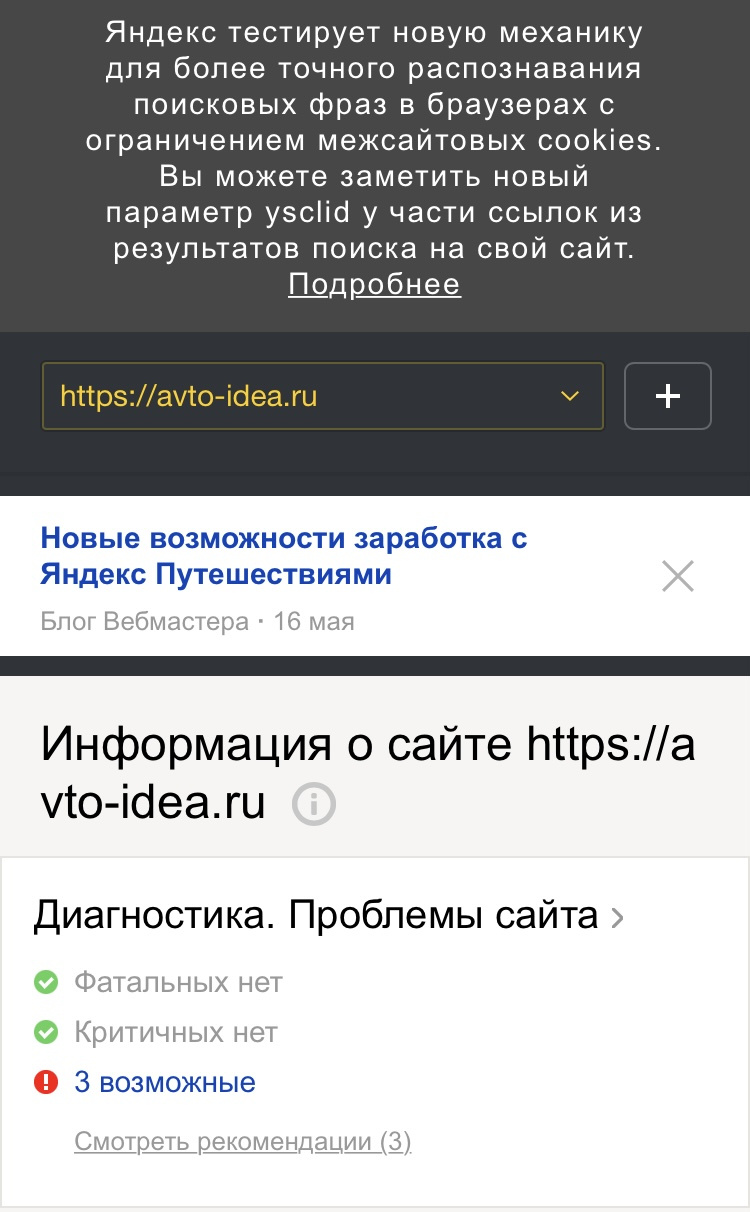This screenshot has width=750, height=1212.
Task: Click the Критичных нет status text
Action: [x=176, y=1032]
